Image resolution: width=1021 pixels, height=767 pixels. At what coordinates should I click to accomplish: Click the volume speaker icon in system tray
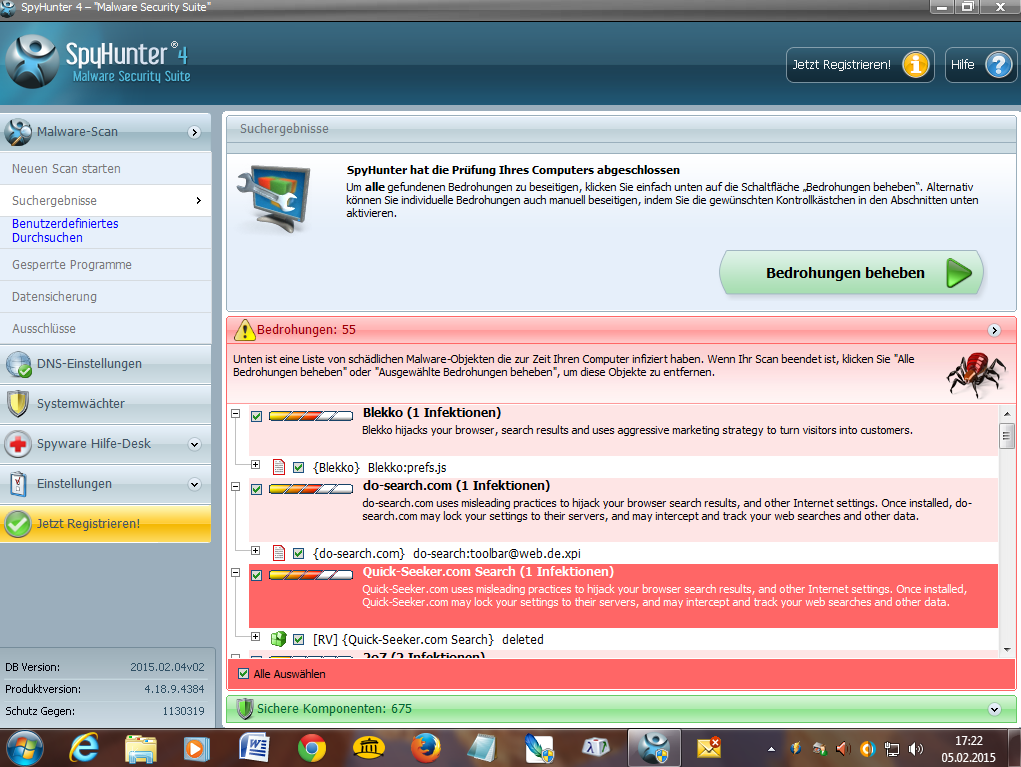coord(916,749)
